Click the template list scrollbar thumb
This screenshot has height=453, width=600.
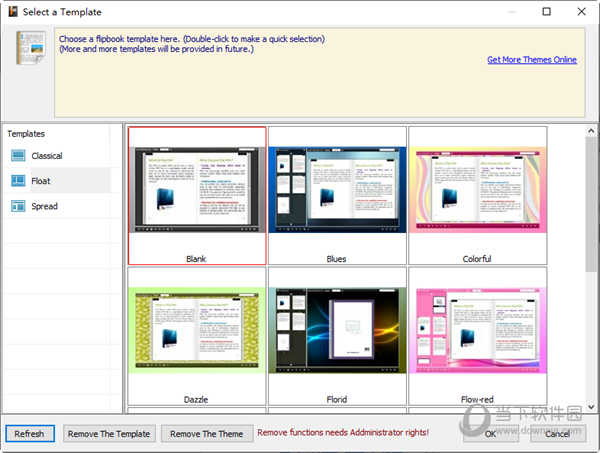[x=591, y=204]
